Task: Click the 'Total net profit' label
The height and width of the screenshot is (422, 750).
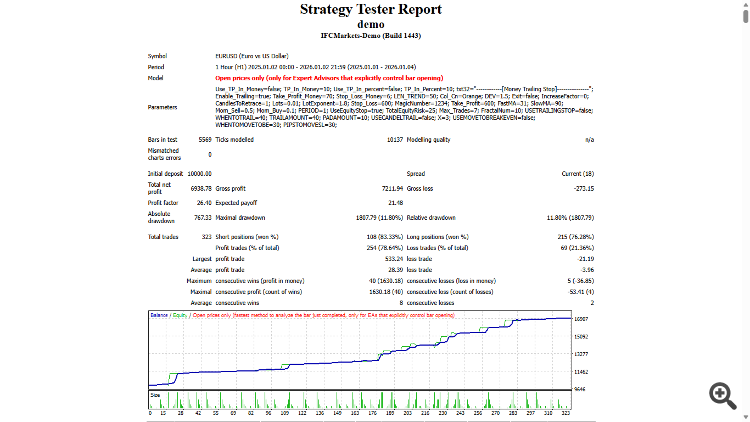Action: (x=159, y=188)
